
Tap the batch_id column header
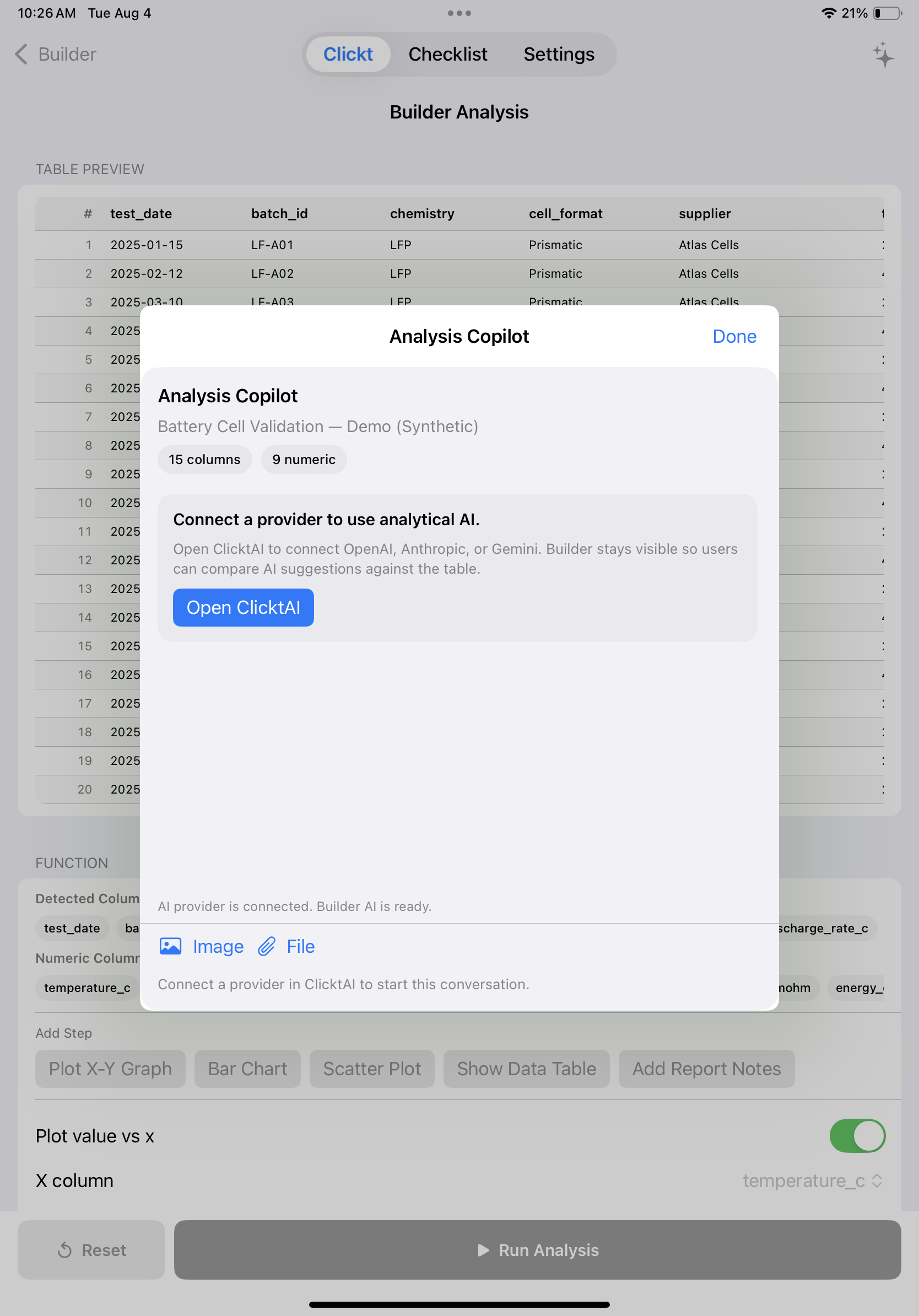[279, 214]
